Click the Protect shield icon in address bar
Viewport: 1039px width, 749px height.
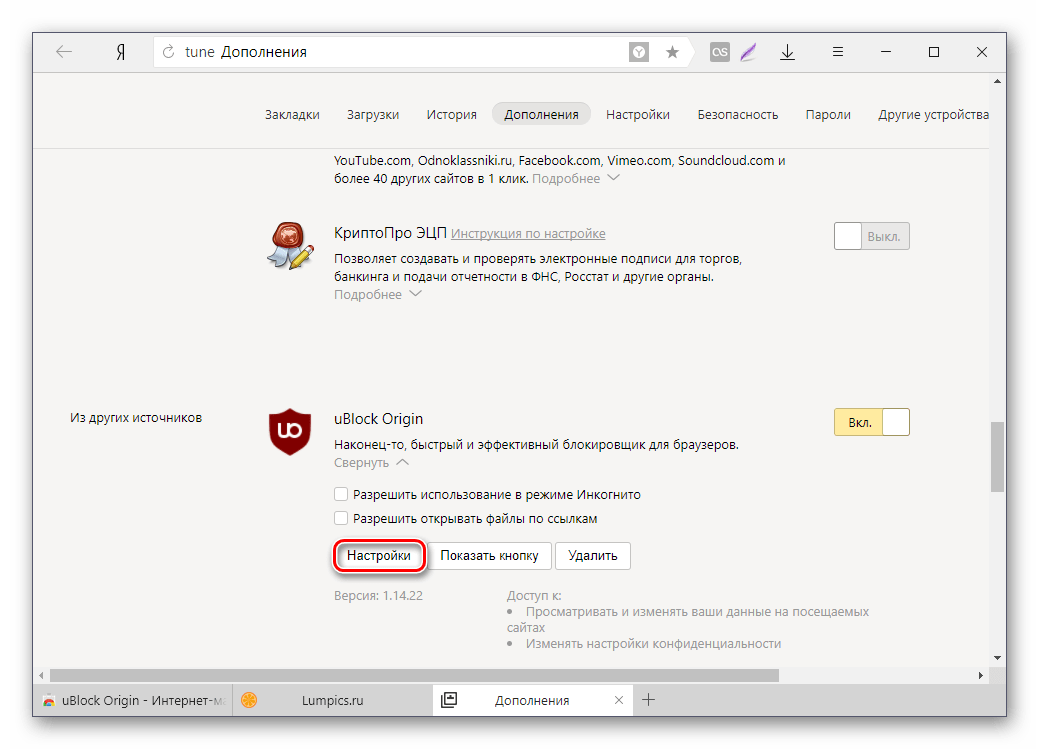(x=639, y=52)
